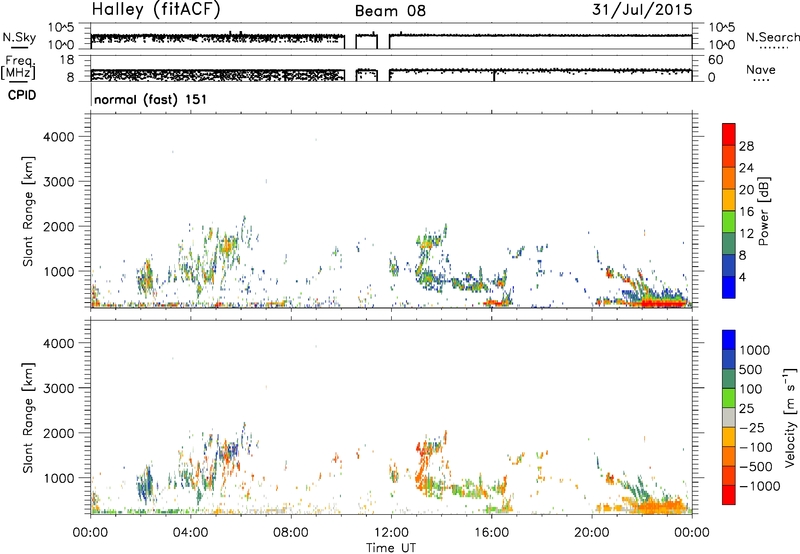Select the "1000" range tick on power panel
800x554 pixels.
[x=59, y=271]
